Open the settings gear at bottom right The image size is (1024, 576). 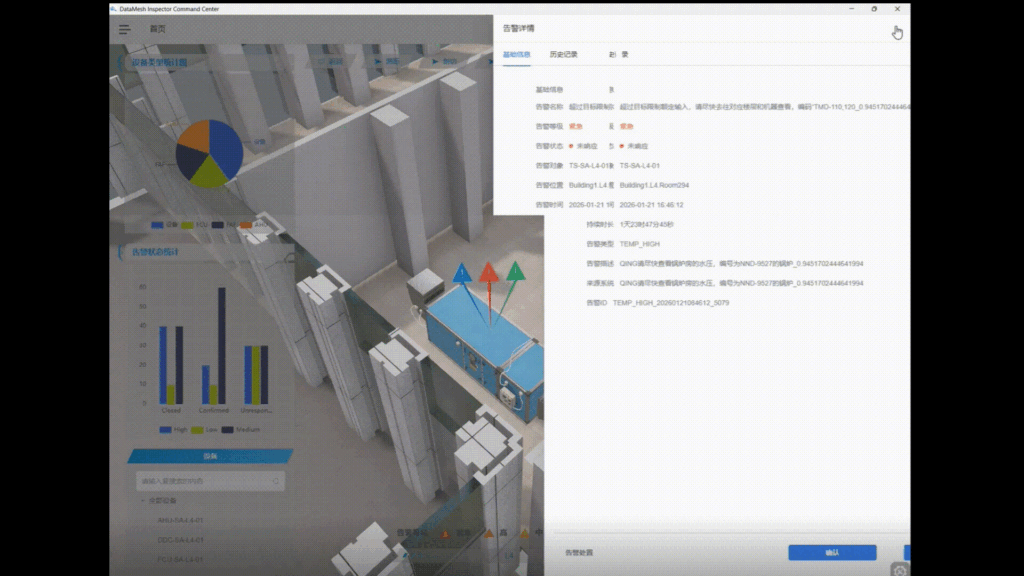tap(899, 569)
